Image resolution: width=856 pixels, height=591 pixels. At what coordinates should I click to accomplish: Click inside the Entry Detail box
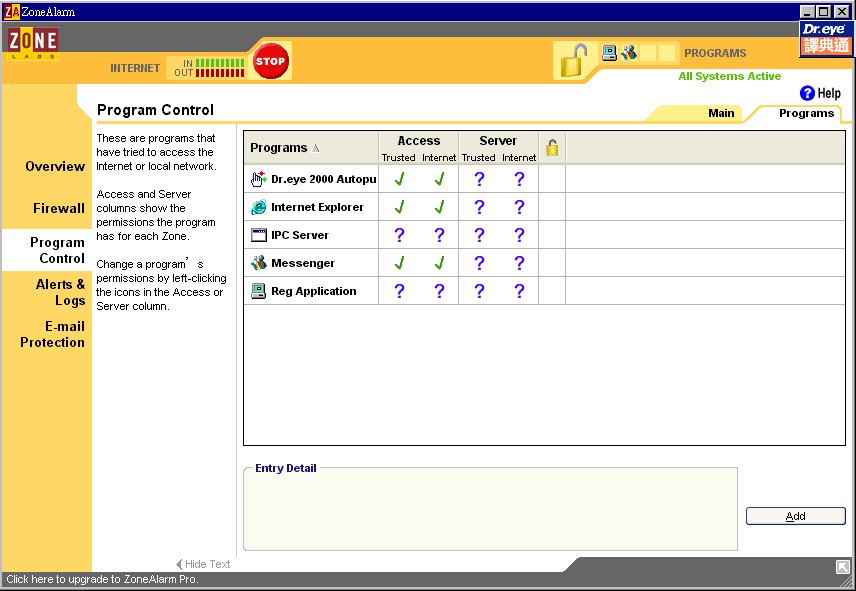(x=490, y=510)
